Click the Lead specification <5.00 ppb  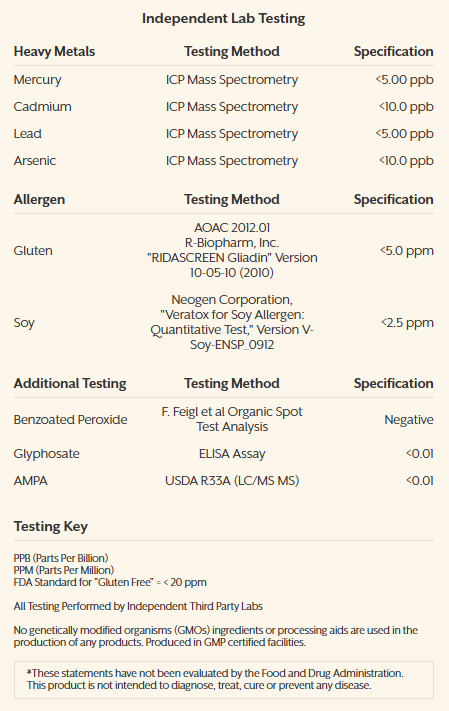point(405,134)
